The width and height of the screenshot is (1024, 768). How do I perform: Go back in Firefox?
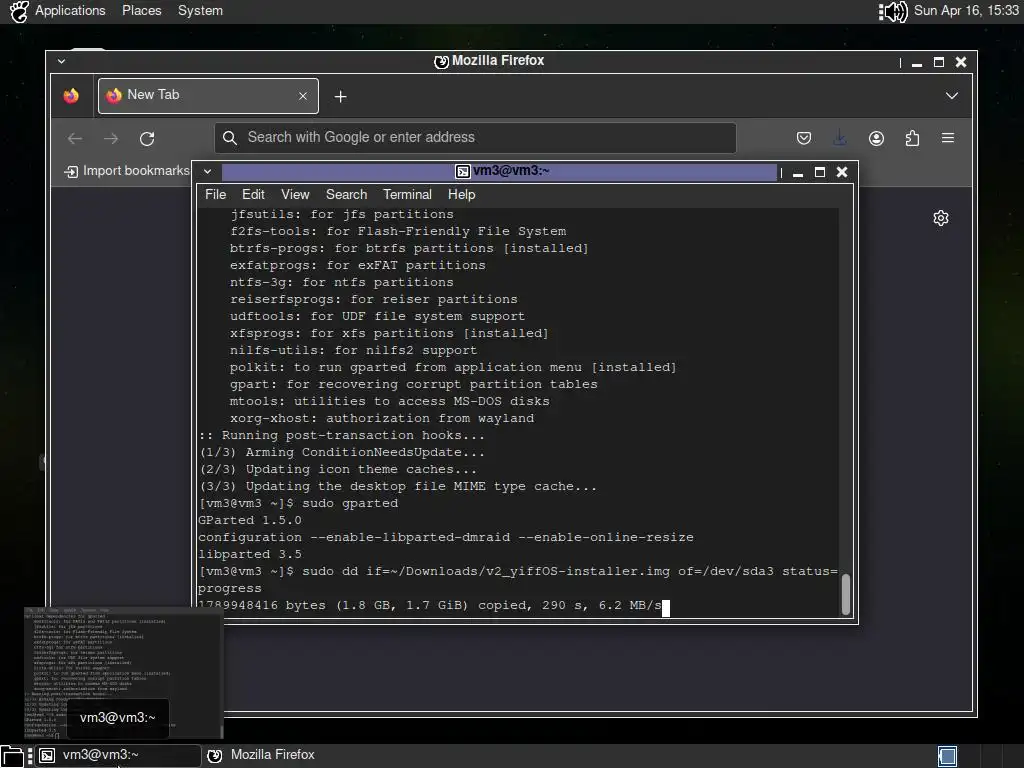[x=75, y=138]
